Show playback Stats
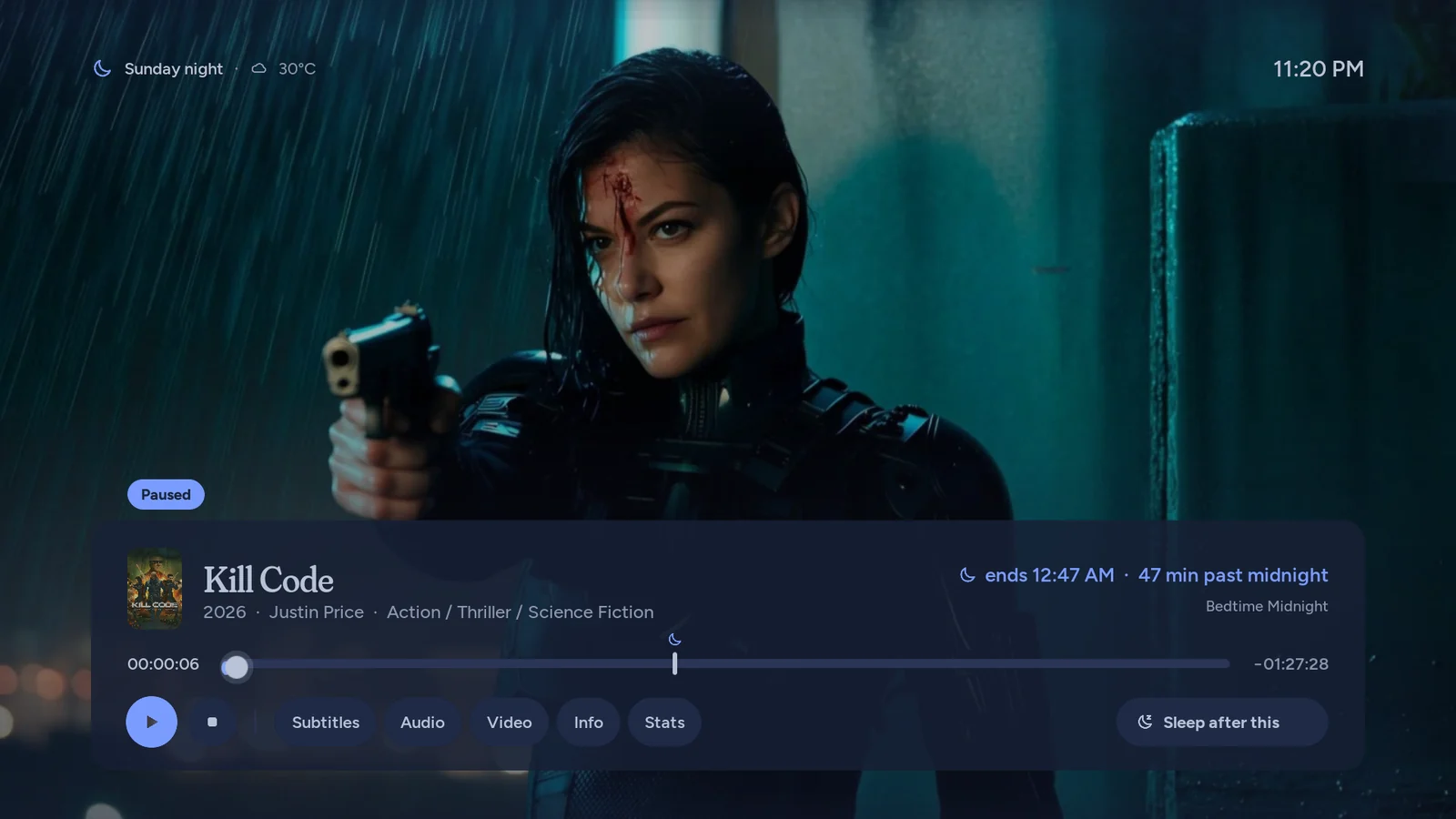Viewport: 1456px width, 819px height. click(x=664, y=722)
